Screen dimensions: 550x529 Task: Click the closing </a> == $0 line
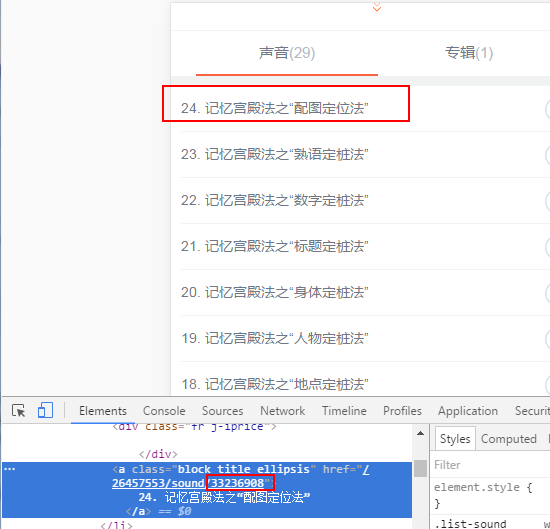(158, 511)
